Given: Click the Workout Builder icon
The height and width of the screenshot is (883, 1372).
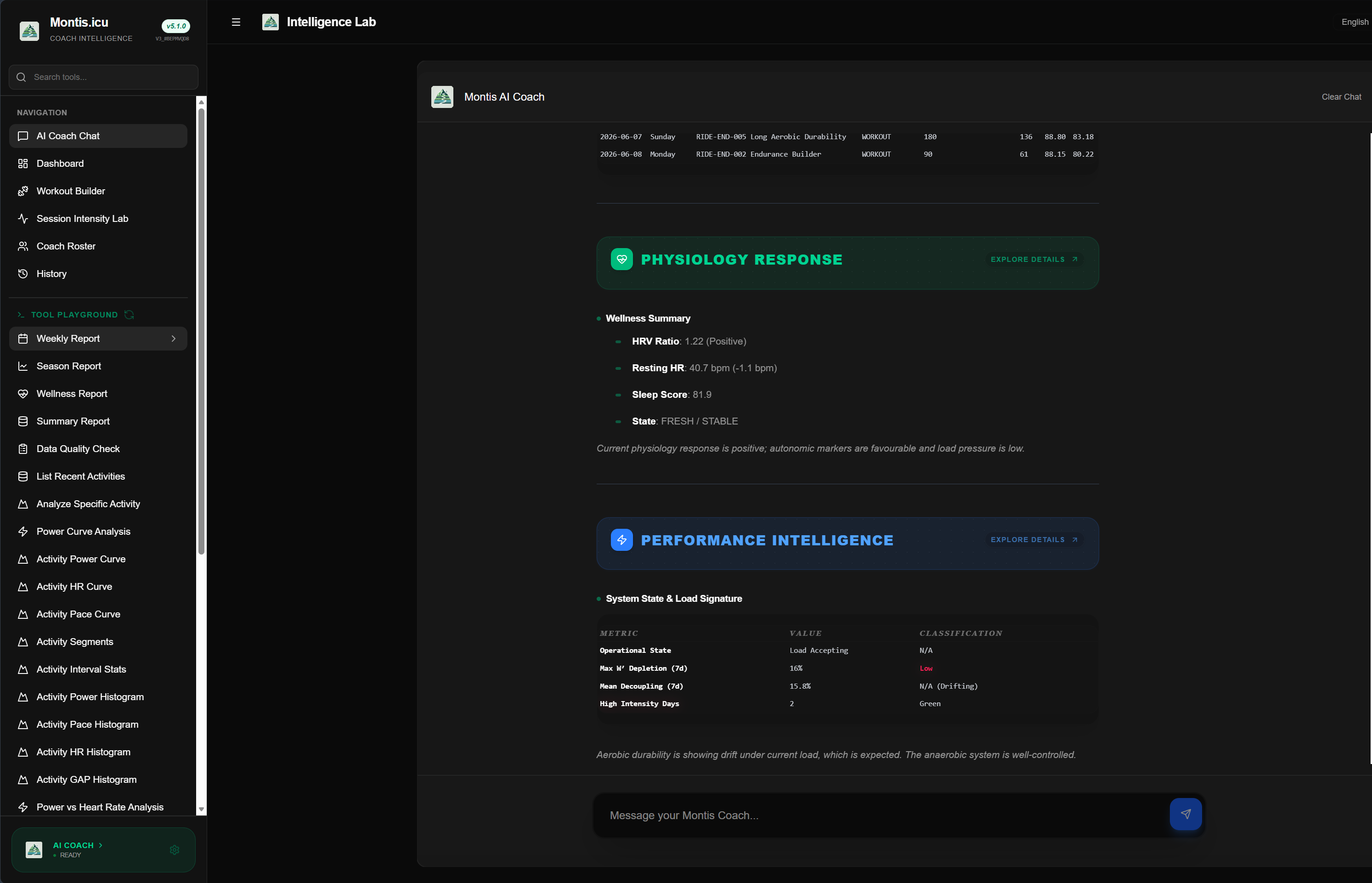Looking at the screenshot, I should (23, 191).
